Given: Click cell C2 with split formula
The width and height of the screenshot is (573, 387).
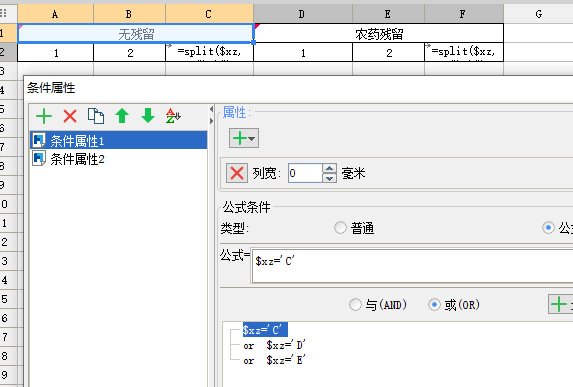Looking at the screenshot, I should click(x=209, y=52).
